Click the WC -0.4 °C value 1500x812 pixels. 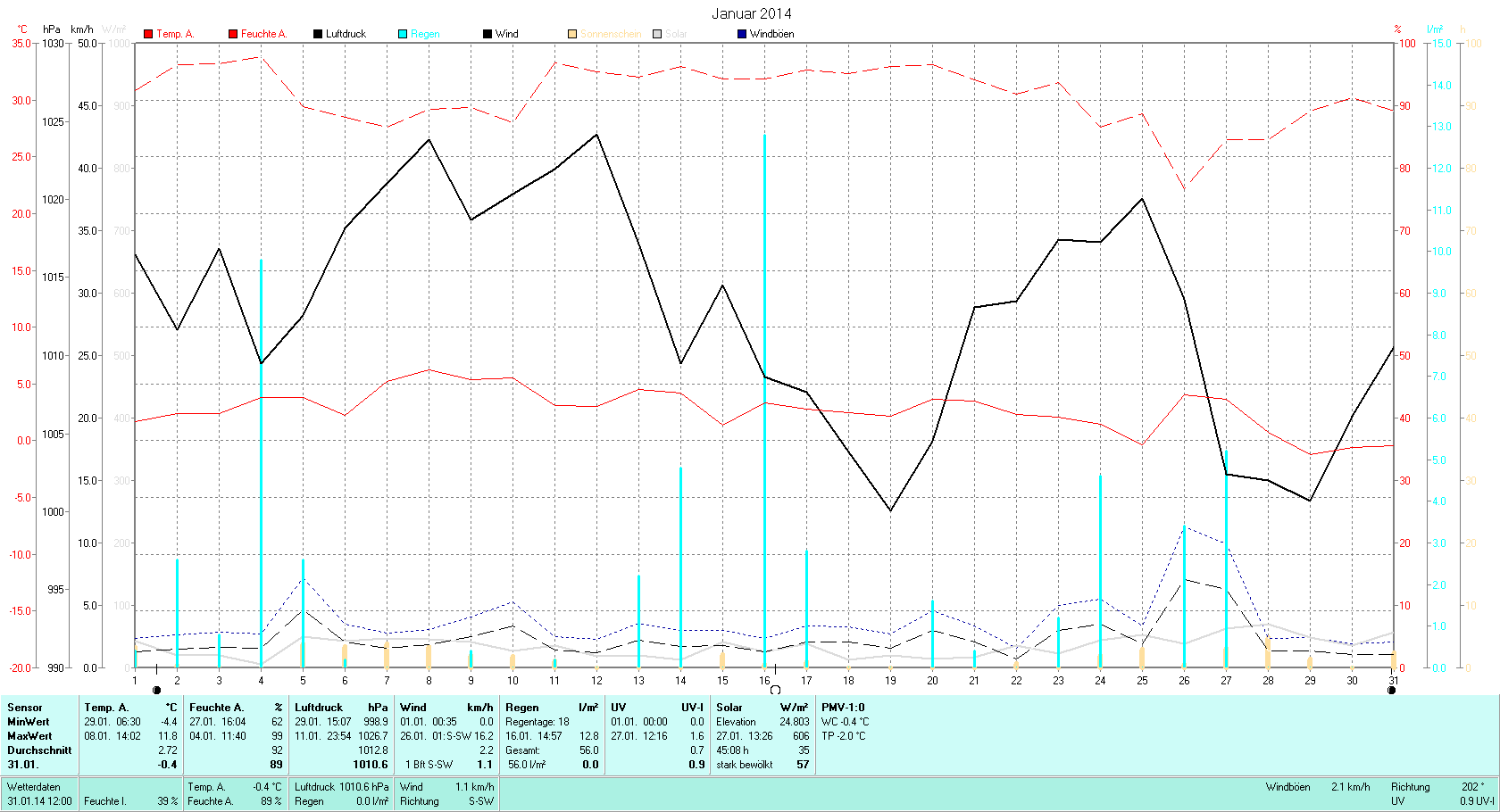[x=845, y=722]
